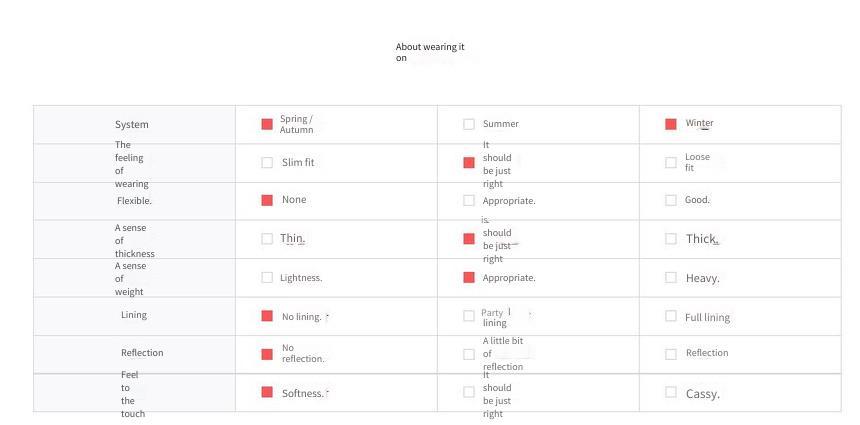This screenshot has width=860, height=425.
Task: Check the Thin thickness checkbox
Action: [267, 239]
